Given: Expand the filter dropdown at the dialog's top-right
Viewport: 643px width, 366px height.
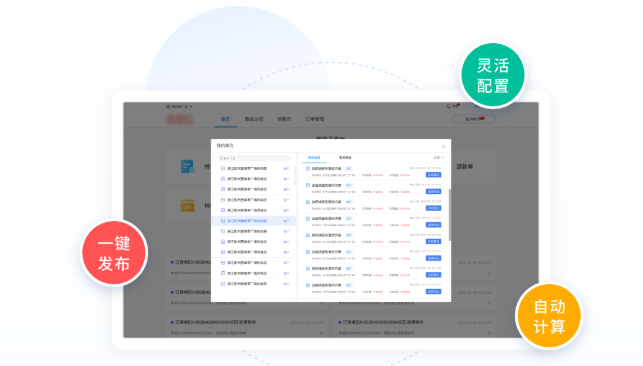Looking at the screenshot, I should tap(439, 158).
